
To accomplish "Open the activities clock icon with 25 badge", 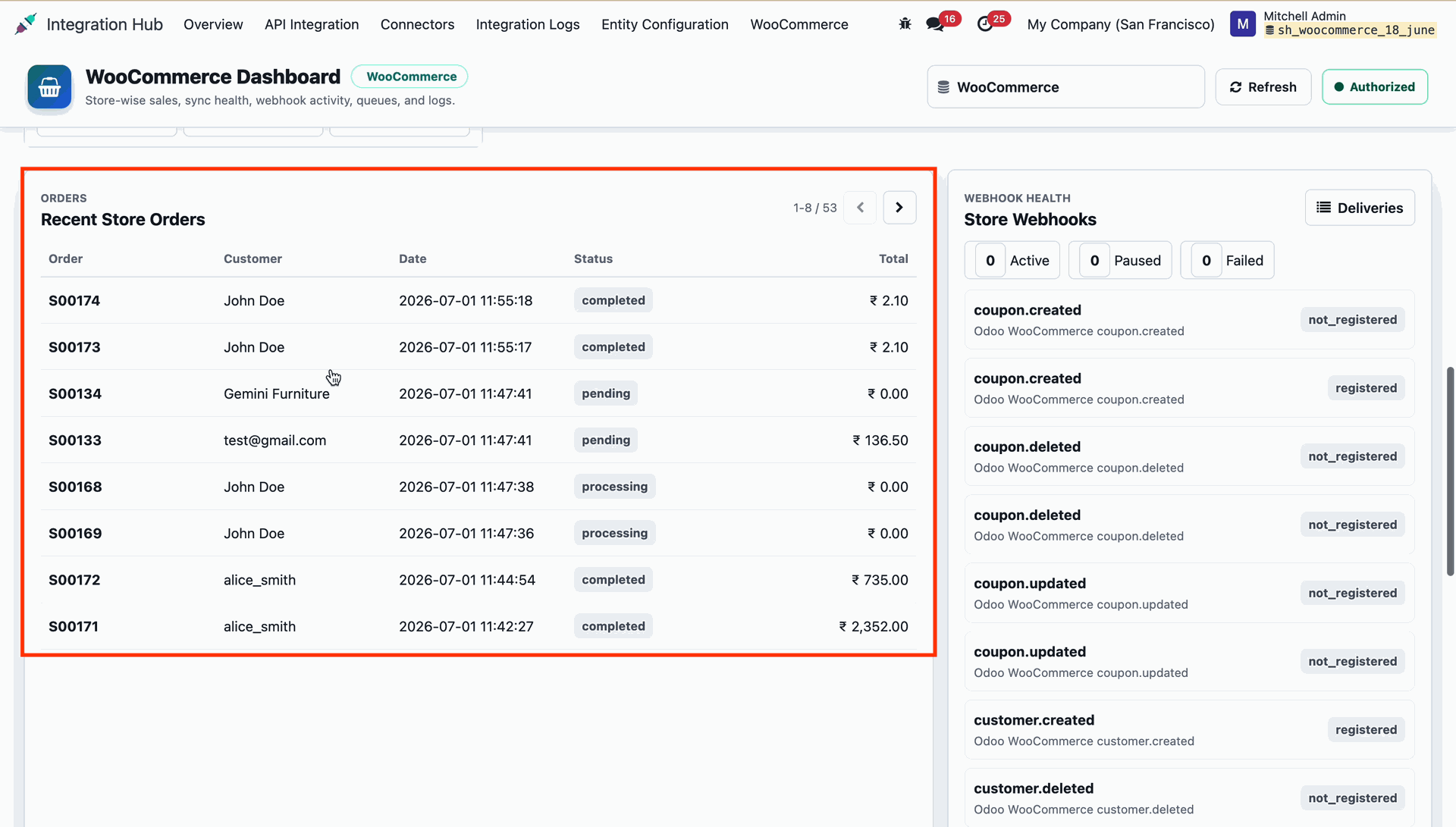I will coord(985,24).
